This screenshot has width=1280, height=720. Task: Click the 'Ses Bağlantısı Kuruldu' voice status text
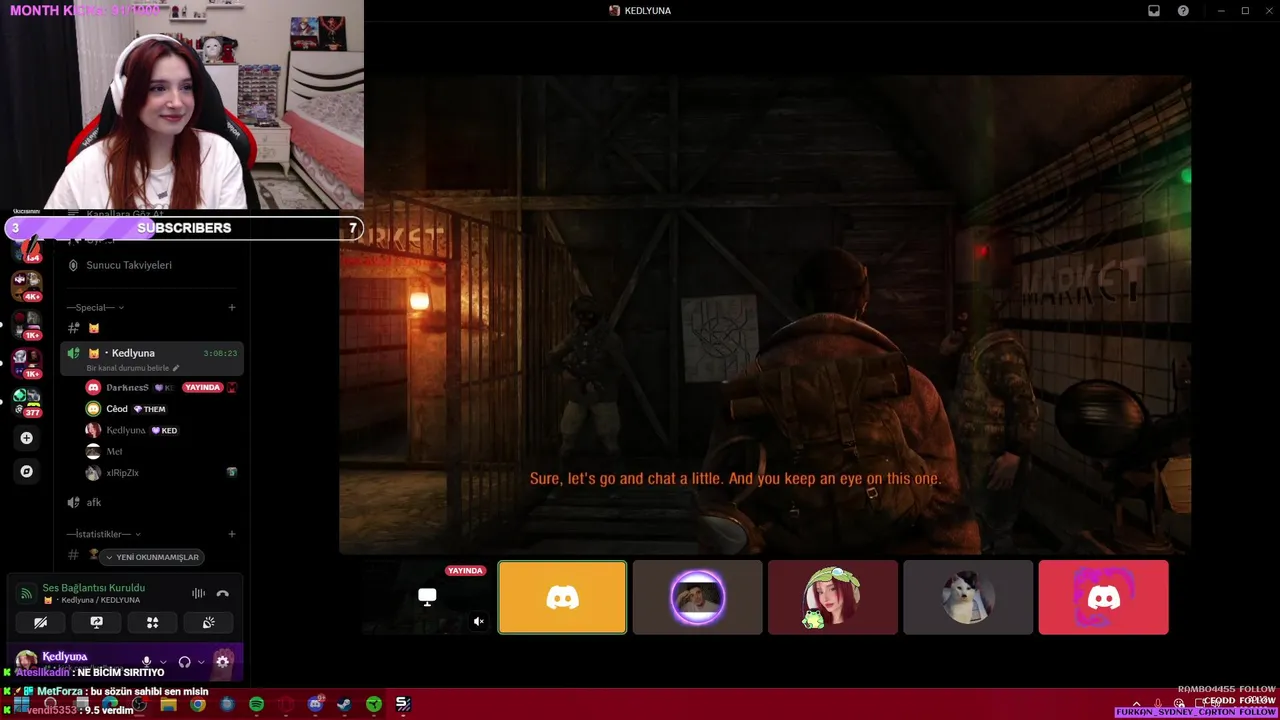point(94,588)
